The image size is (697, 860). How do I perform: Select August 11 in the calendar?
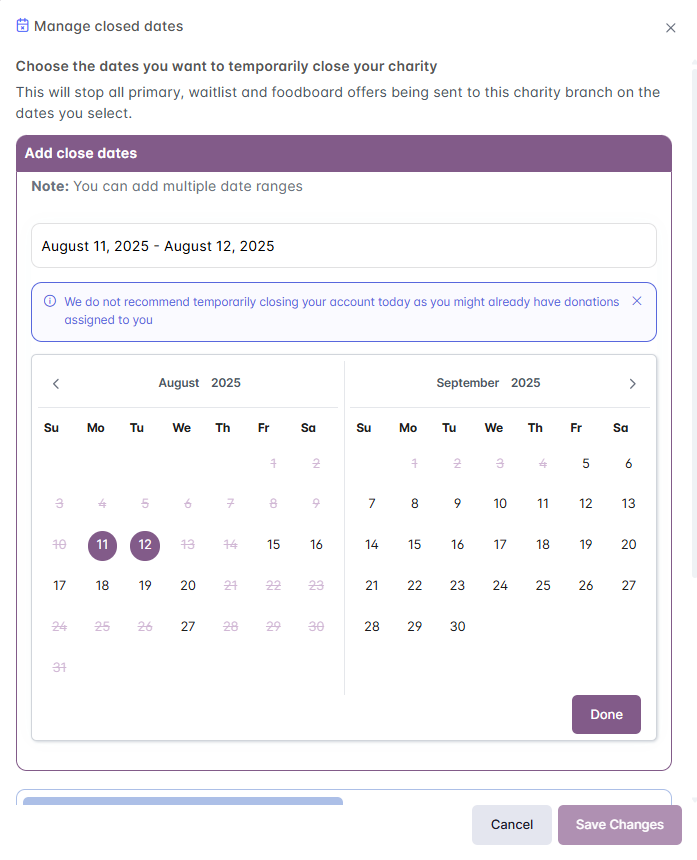point(102,545)
